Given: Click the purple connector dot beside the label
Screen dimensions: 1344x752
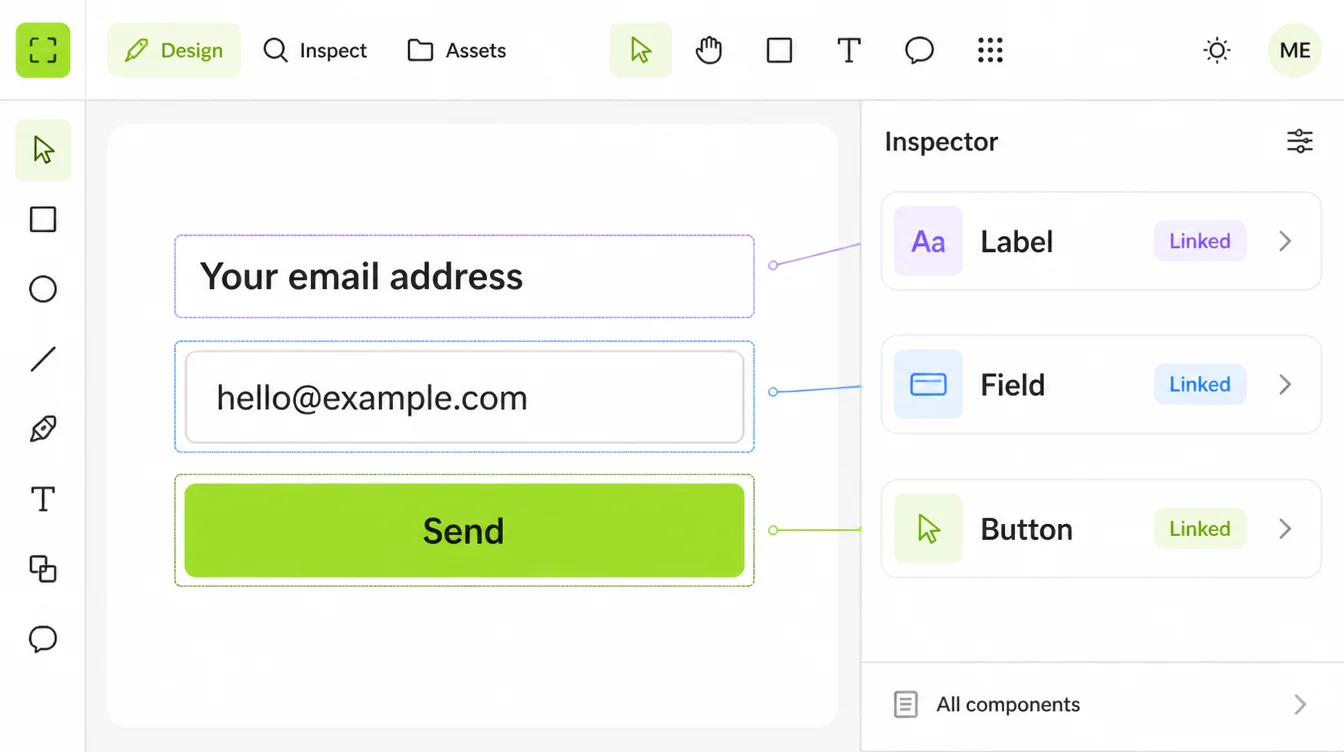Looking at the screenshot, I should (773, 265).
